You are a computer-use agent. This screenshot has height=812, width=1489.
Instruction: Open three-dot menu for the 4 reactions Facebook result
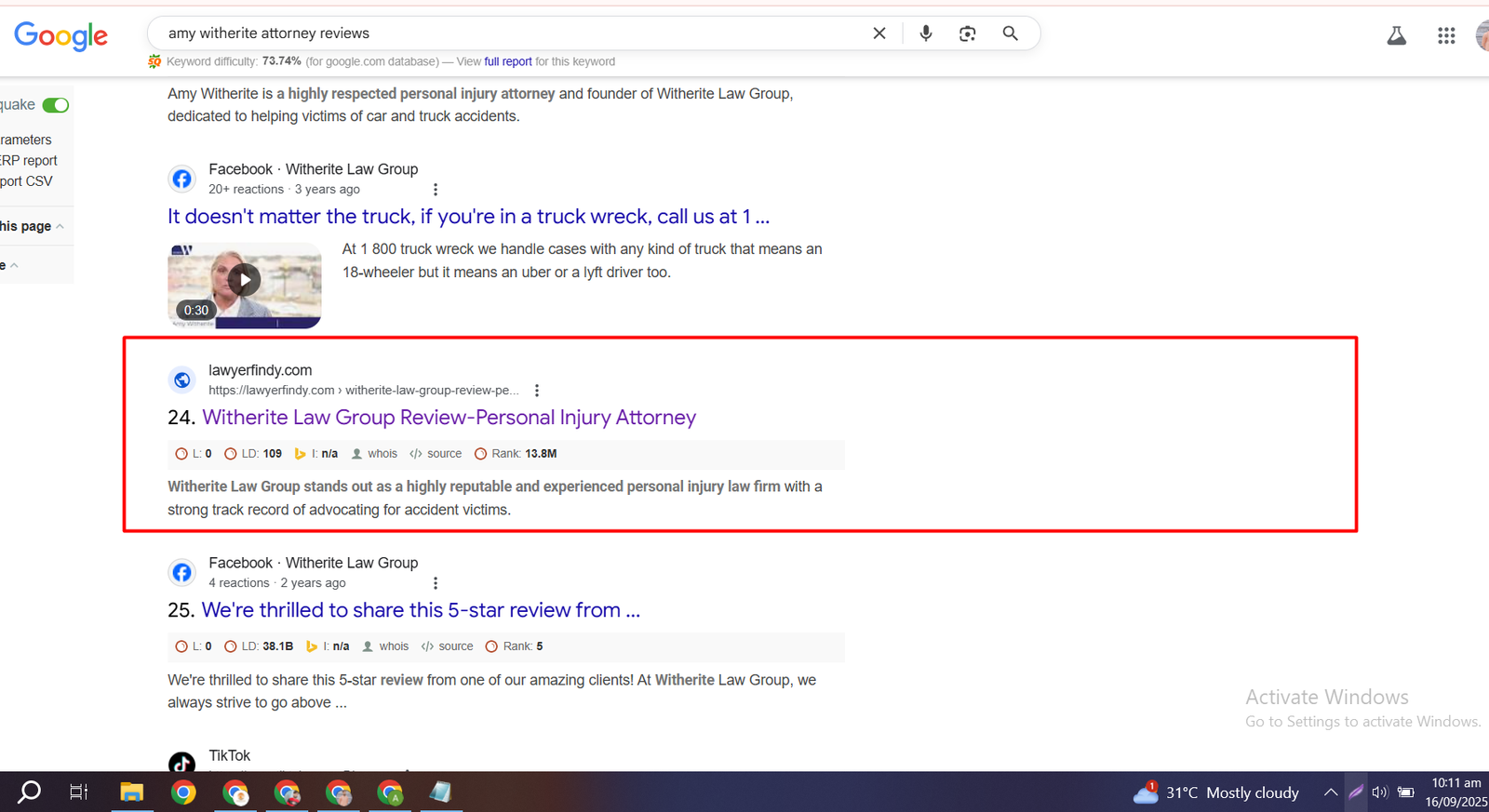(436, 583)
